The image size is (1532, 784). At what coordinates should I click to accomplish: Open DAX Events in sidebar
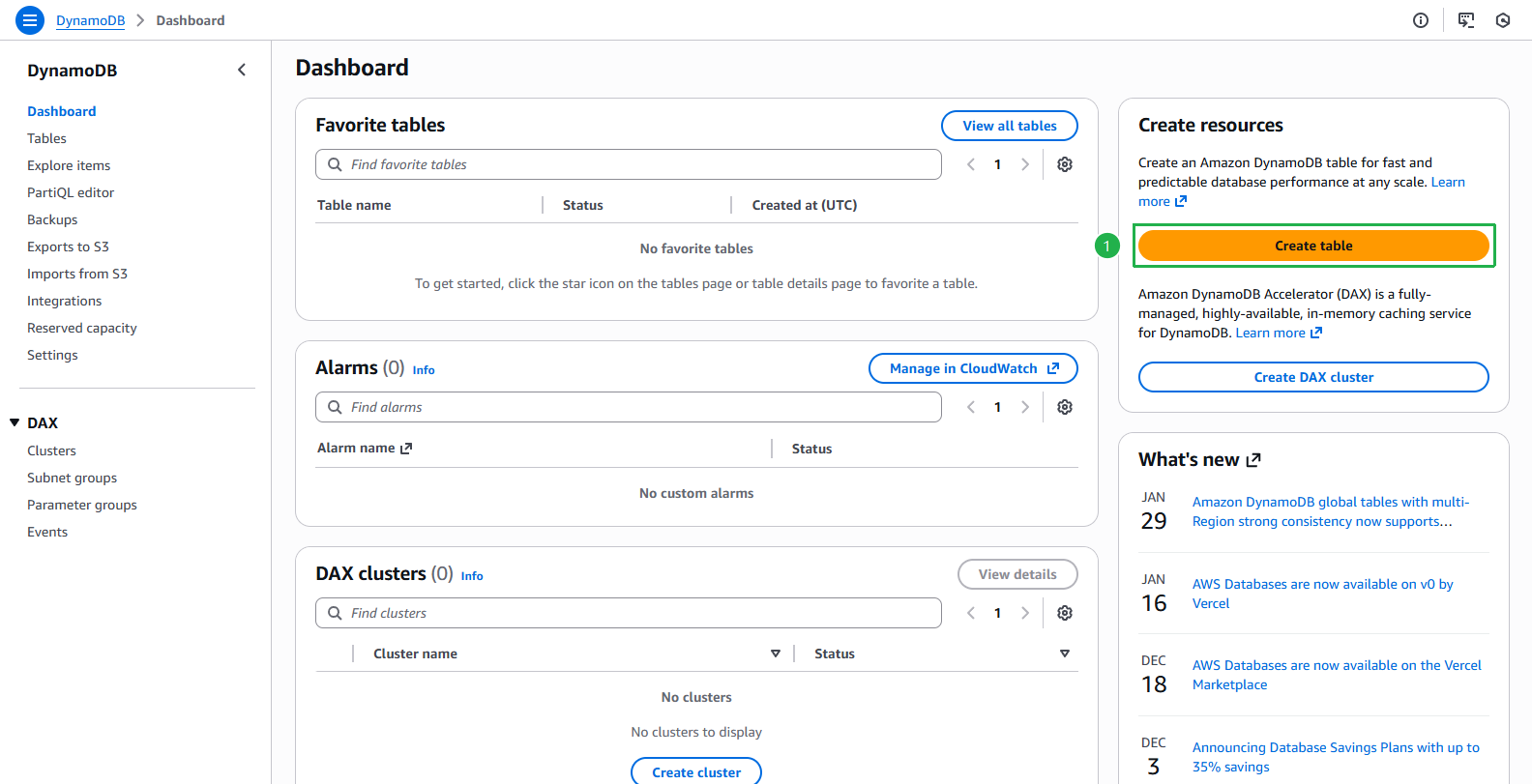tap(47, 532)
